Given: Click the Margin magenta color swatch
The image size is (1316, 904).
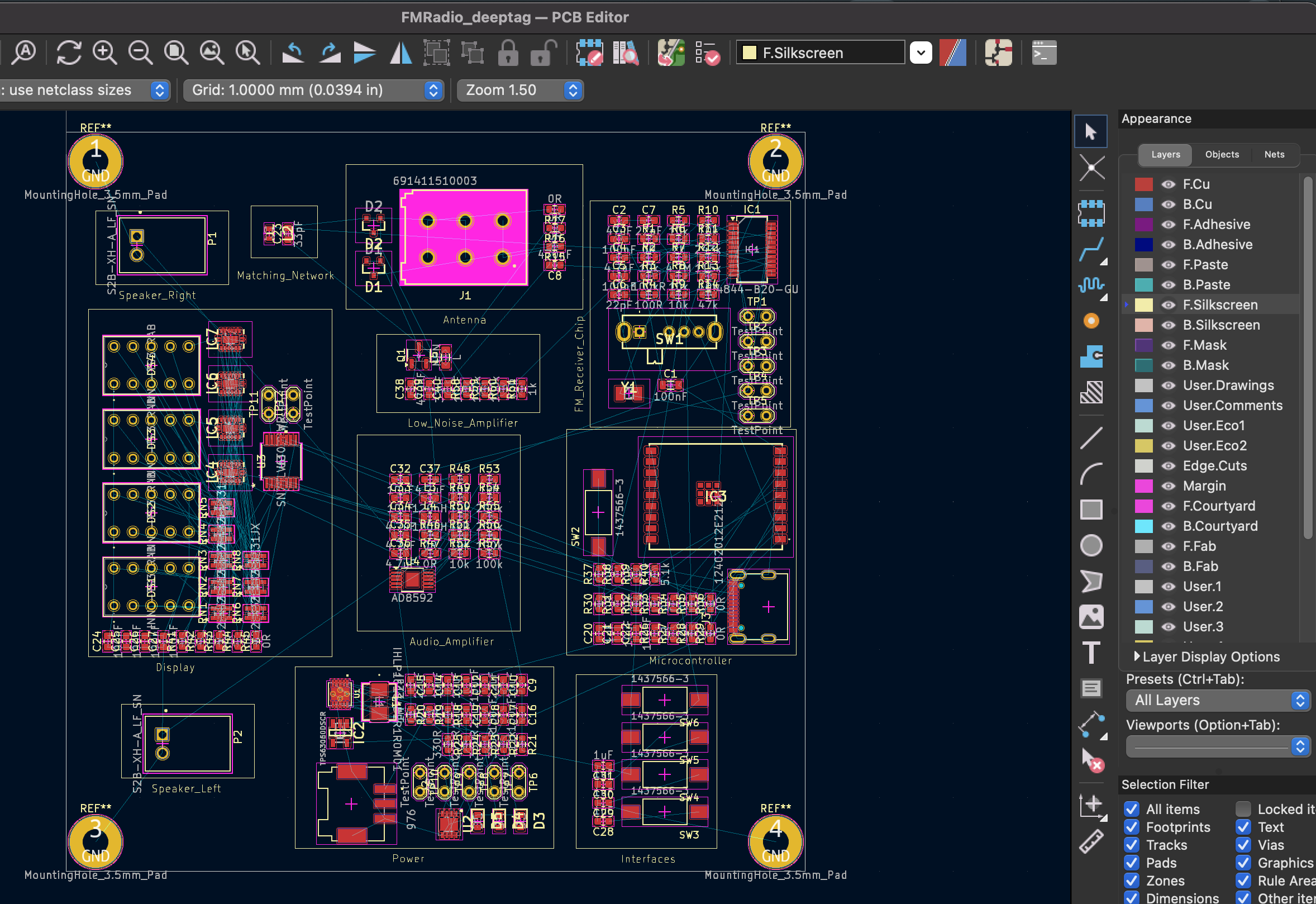Looking at the screenshot, I should [x=1143, y=486].
